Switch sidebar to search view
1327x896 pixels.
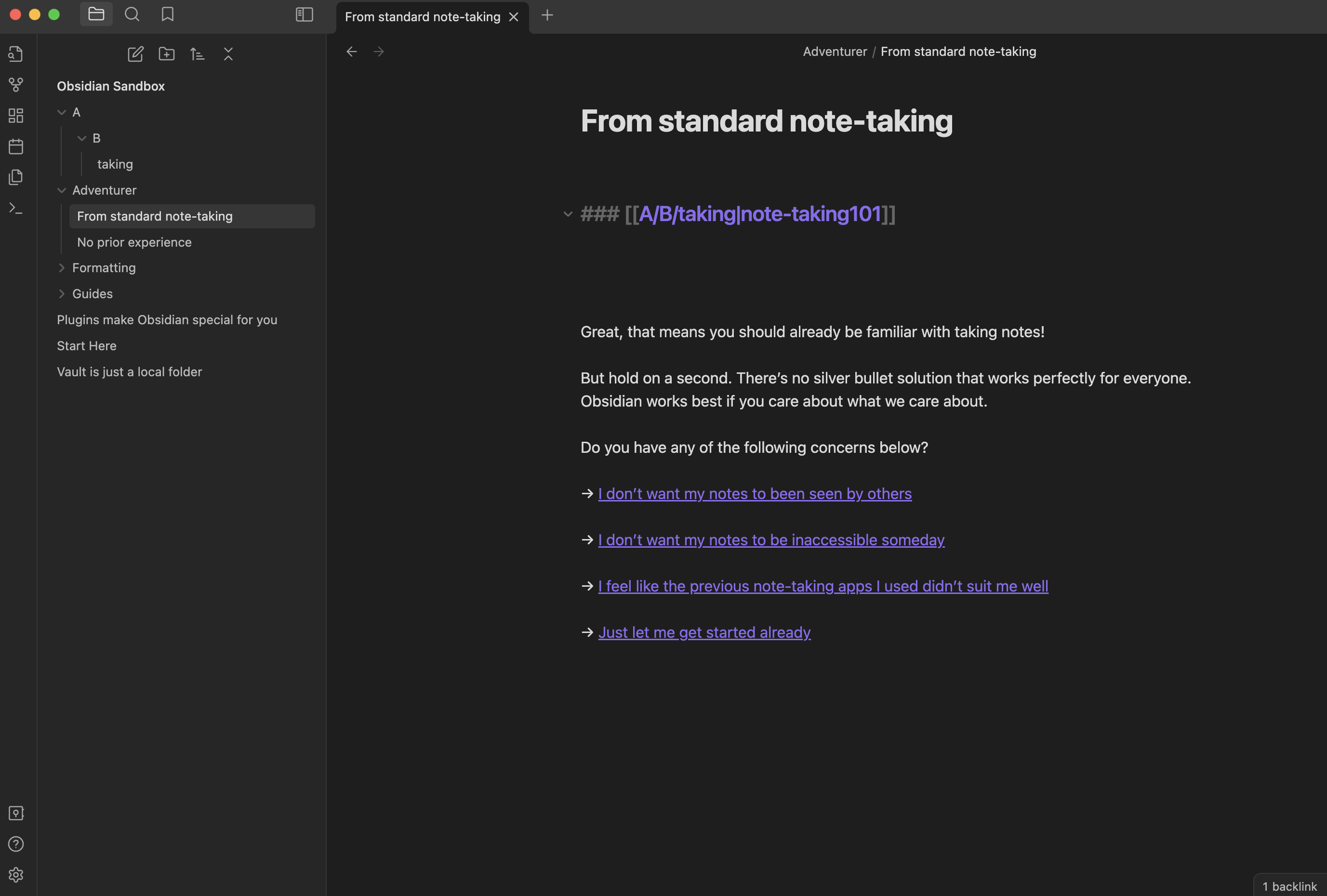[132, 15]
